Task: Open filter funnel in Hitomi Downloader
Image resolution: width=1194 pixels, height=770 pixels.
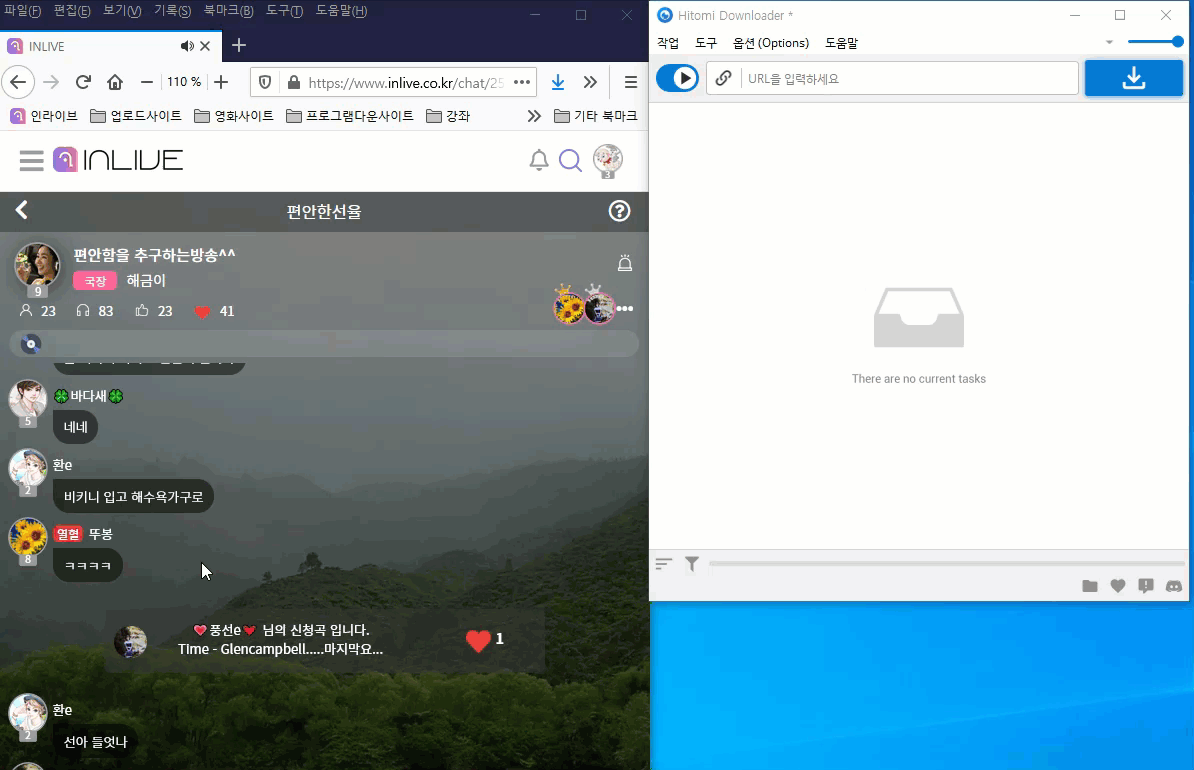Action: tap(691, 564)
